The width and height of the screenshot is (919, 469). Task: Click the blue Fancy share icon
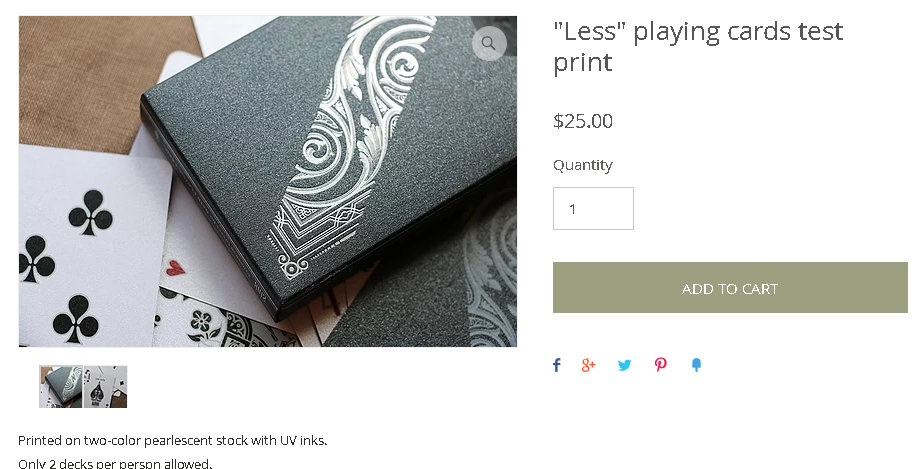click(x=696, y=365)
